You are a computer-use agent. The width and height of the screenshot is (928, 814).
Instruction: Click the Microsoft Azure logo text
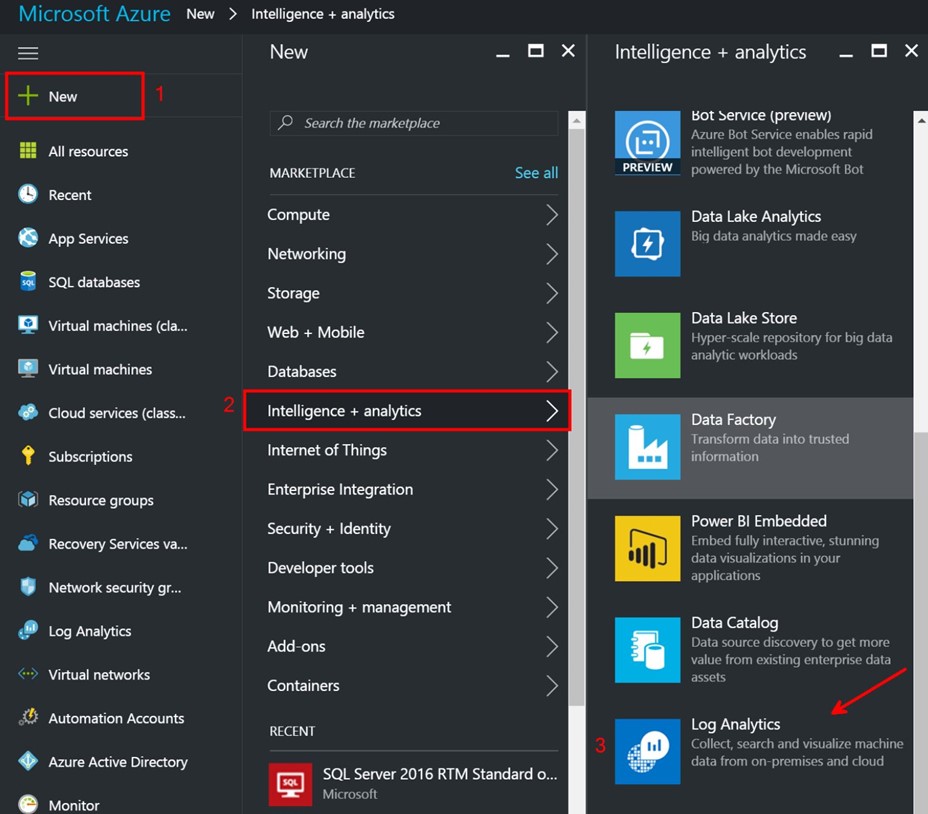[x=95, y=14]
